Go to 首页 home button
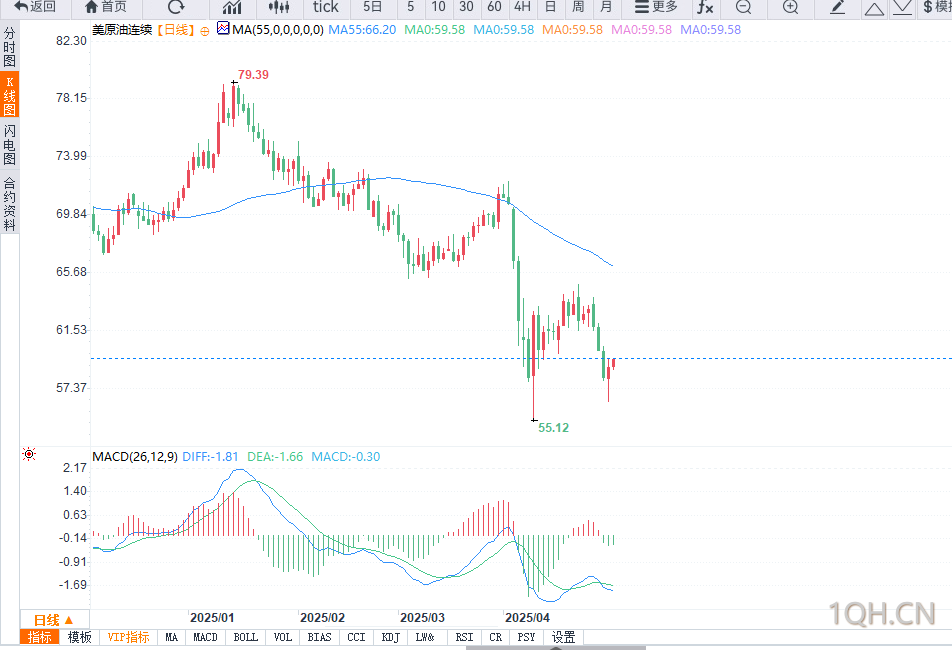 [x=106, y=7]
